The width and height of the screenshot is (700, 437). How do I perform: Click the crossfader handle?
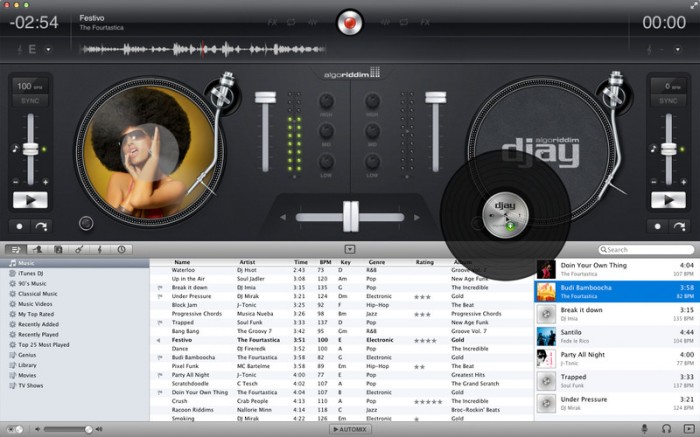click(350, 216)
